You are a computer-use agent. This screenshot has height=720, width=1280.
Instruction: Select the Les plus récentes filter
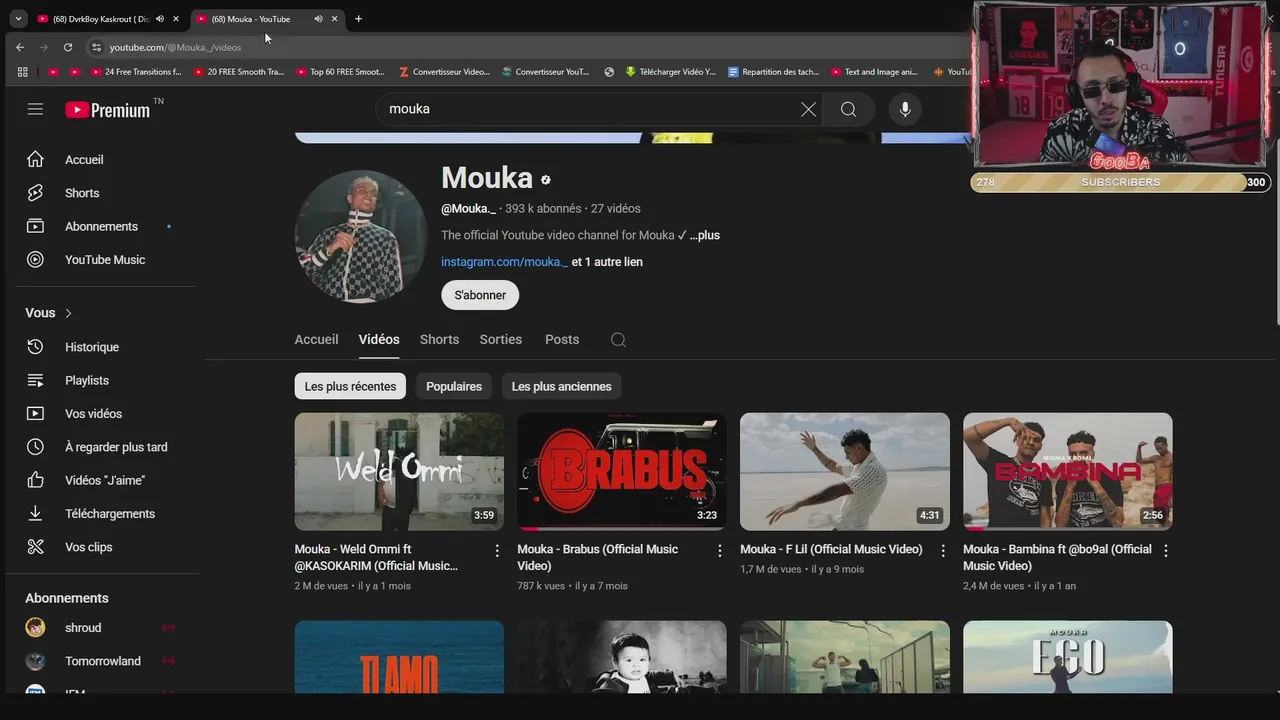pyautogui.click(x=350, y=386)
